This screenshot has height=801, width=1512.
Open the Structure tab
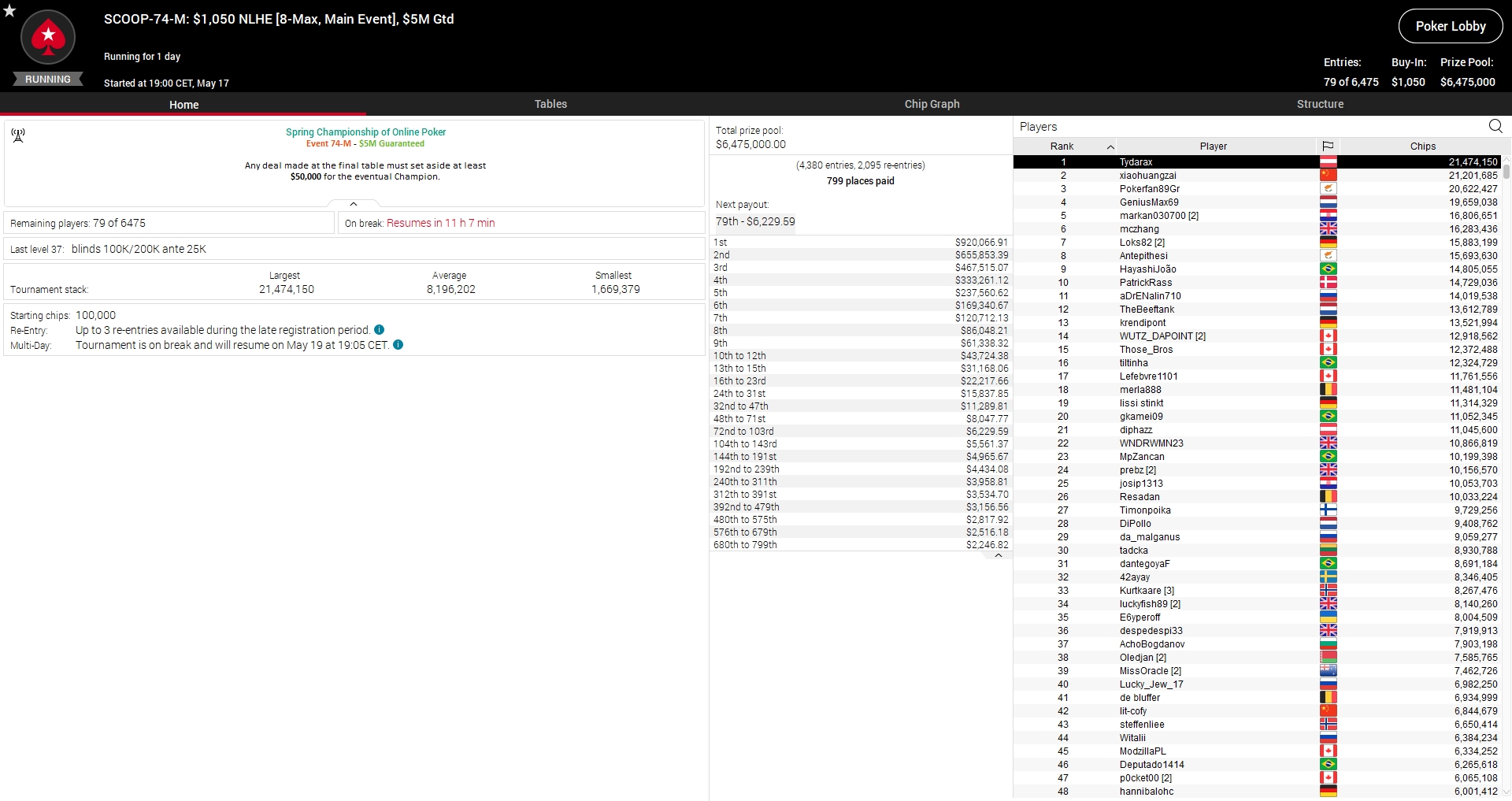coord(1320,104)
